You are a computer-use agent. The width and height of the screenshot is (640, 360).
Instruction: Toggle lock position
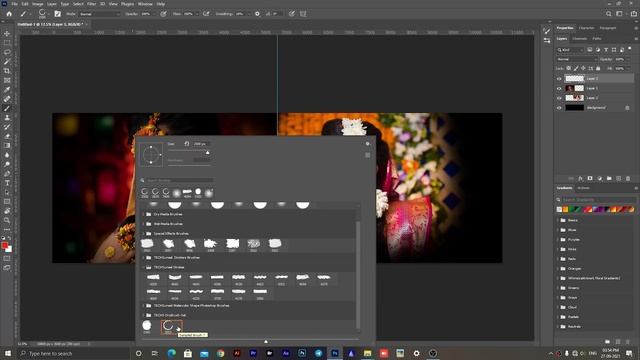coord(583,69)
